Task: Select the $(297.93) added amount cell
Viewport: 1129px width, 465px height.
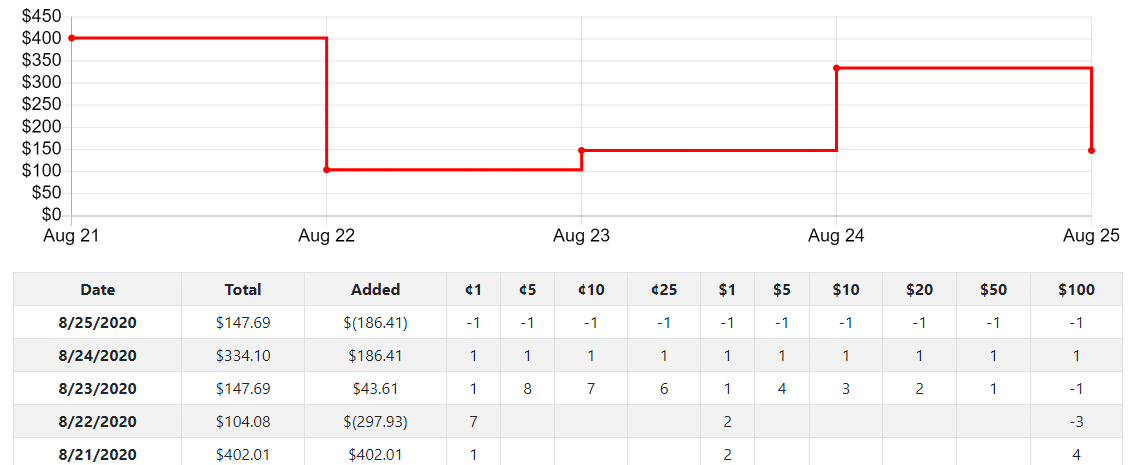Action: tap(375, 422)
